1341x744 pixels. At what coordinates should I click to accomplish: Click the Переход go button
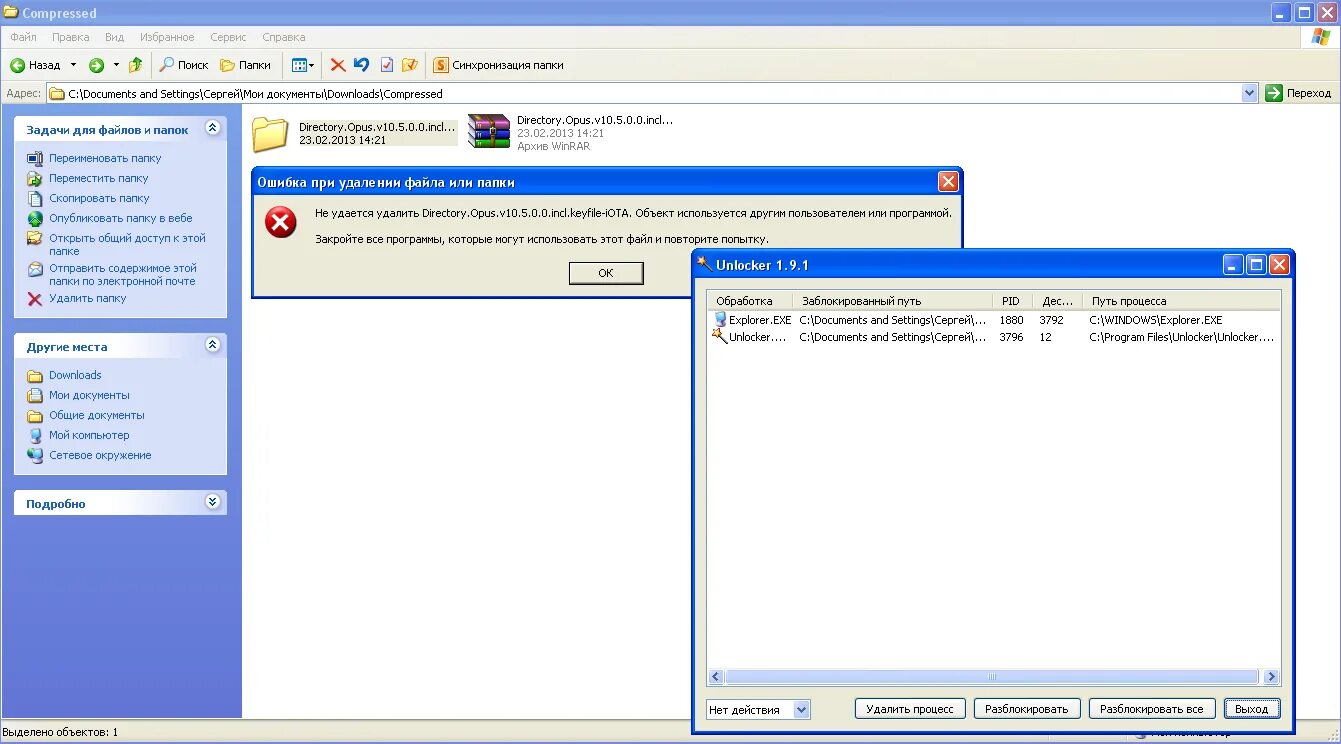[x=1299, y=93]
